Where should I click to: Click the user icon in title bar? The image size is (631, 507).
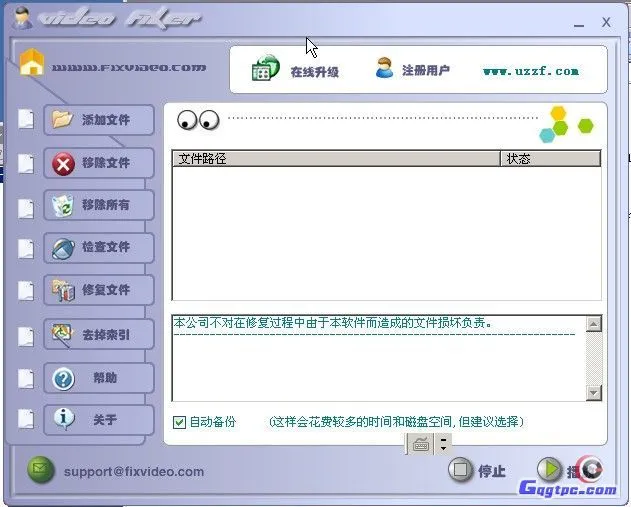tap(22, 18)
